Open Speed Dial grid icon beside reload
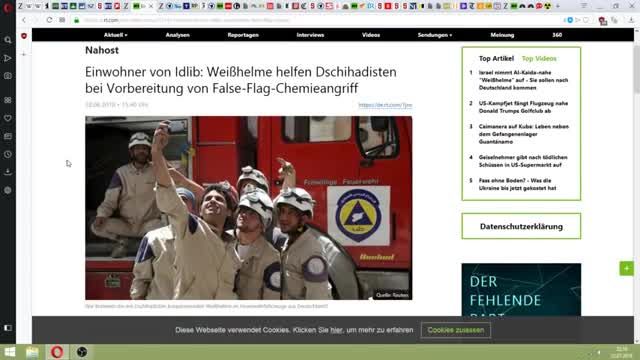Image resolution: width=640 pixels, height=360 pixels. click(x=62, y=20)
